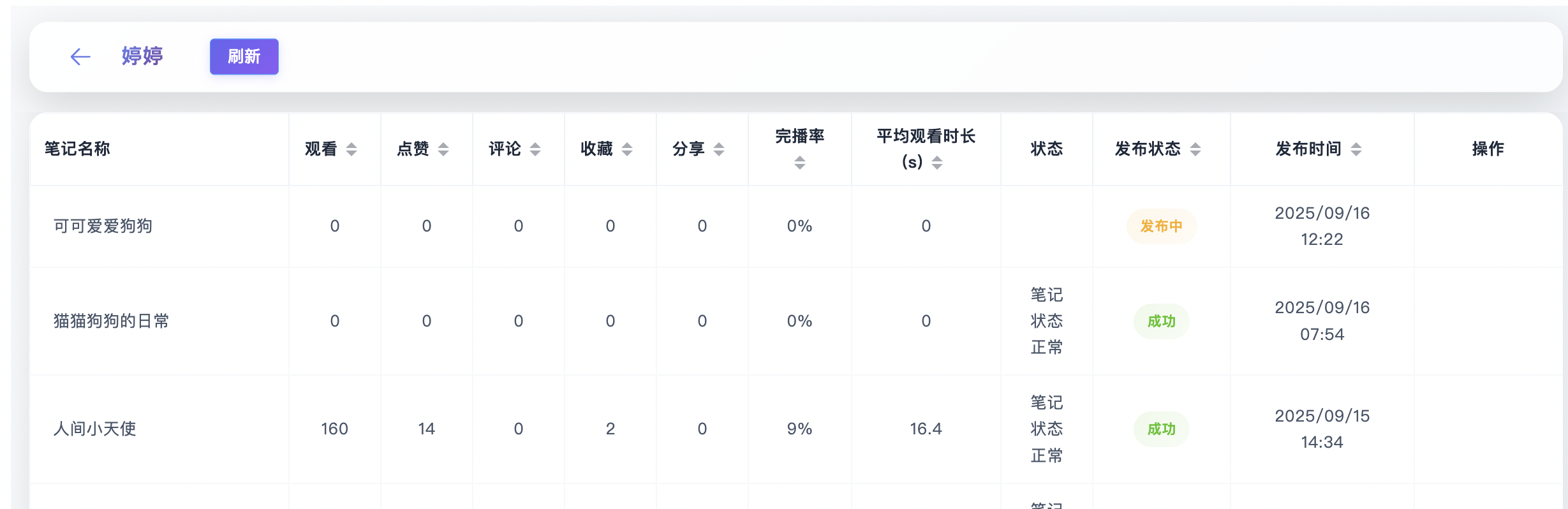Click the 操作 column header

click(1488, 149)
